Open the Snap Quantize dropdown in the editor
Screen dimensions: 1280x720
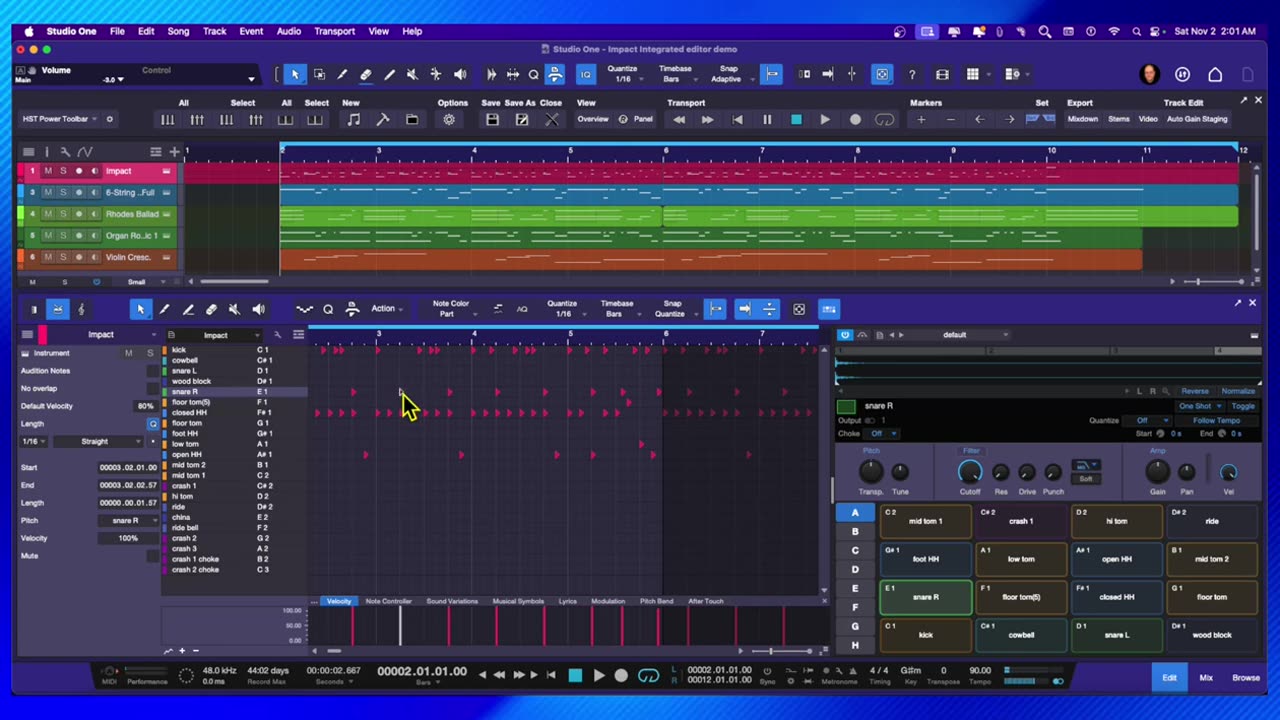click(671, 309)
